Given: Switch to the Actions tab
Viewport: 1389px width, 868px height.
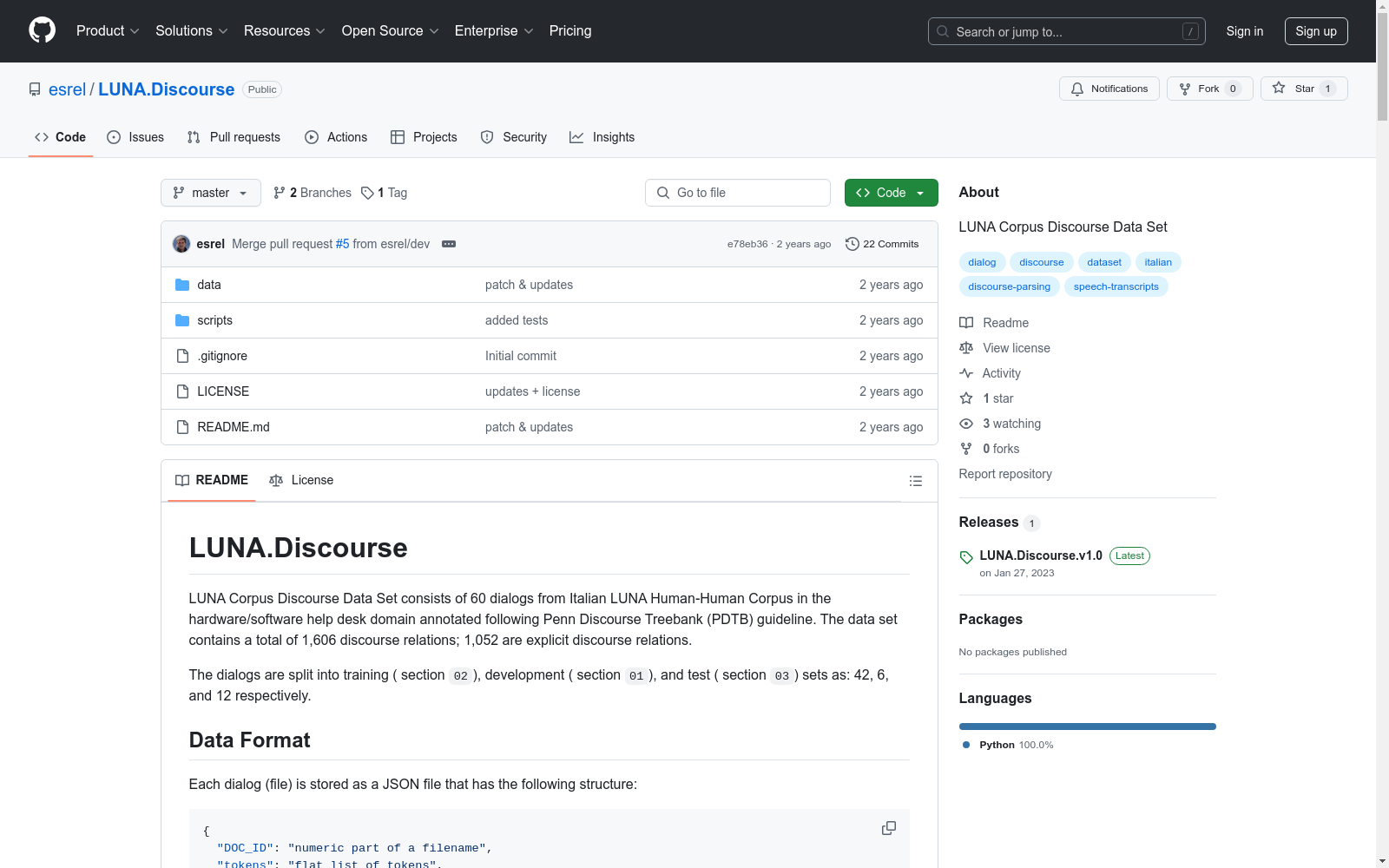Looking at the screenshot, I should [336, 137].
